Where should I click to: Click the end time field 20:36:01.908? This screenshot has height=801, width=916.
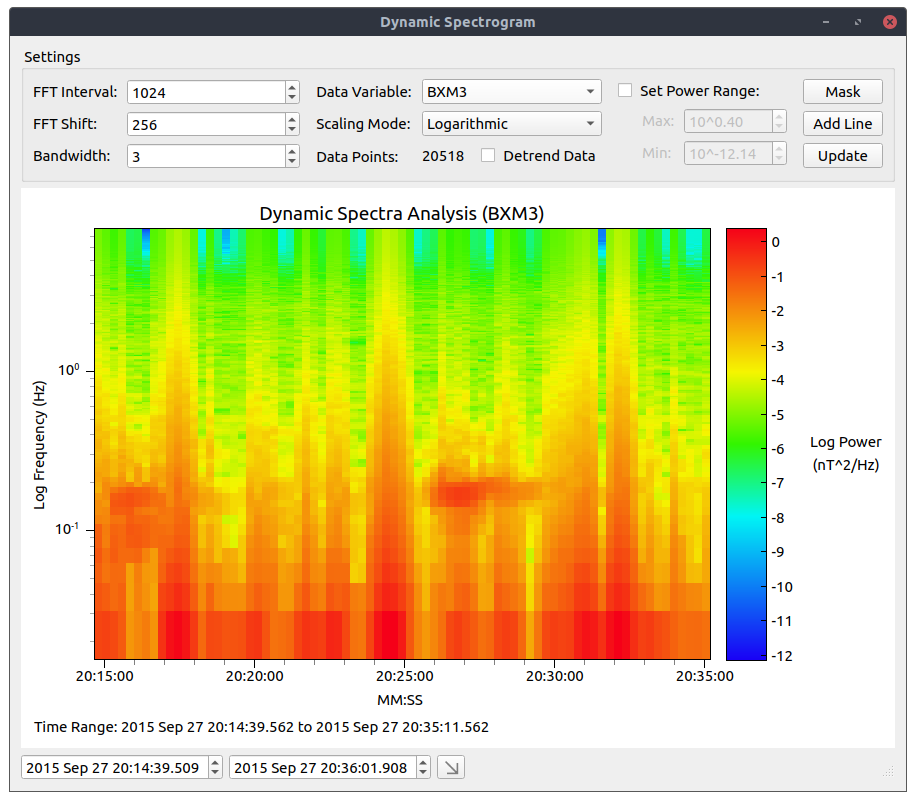coord(323,768)
